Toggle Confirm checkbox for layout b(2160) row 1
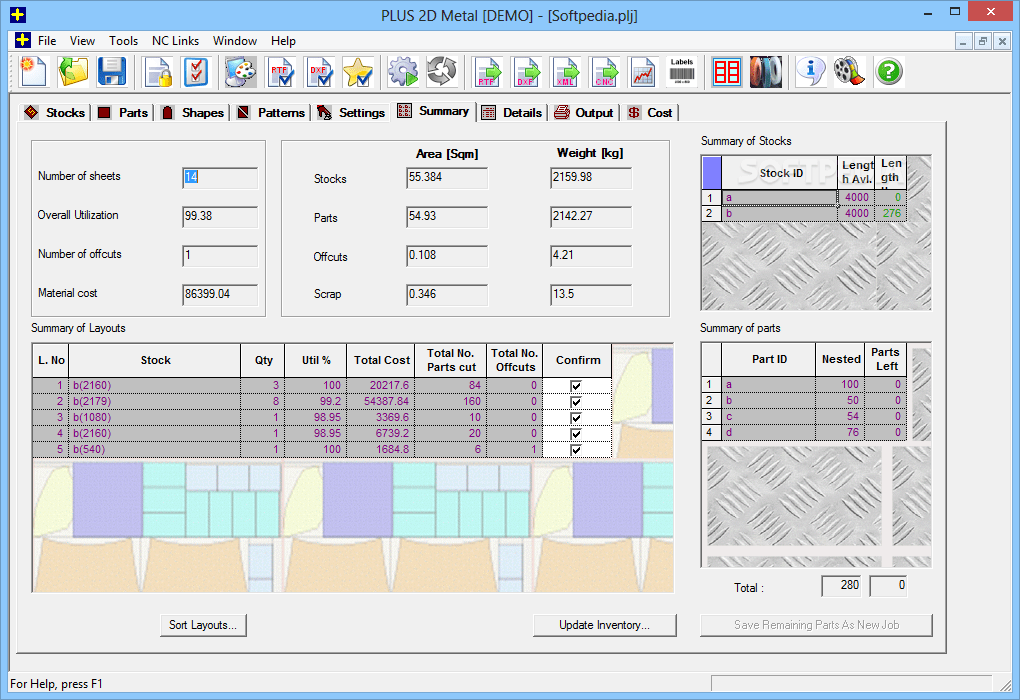Image resolution: width=1020 pixels, height=700 pixels. (x=576, y=386)
